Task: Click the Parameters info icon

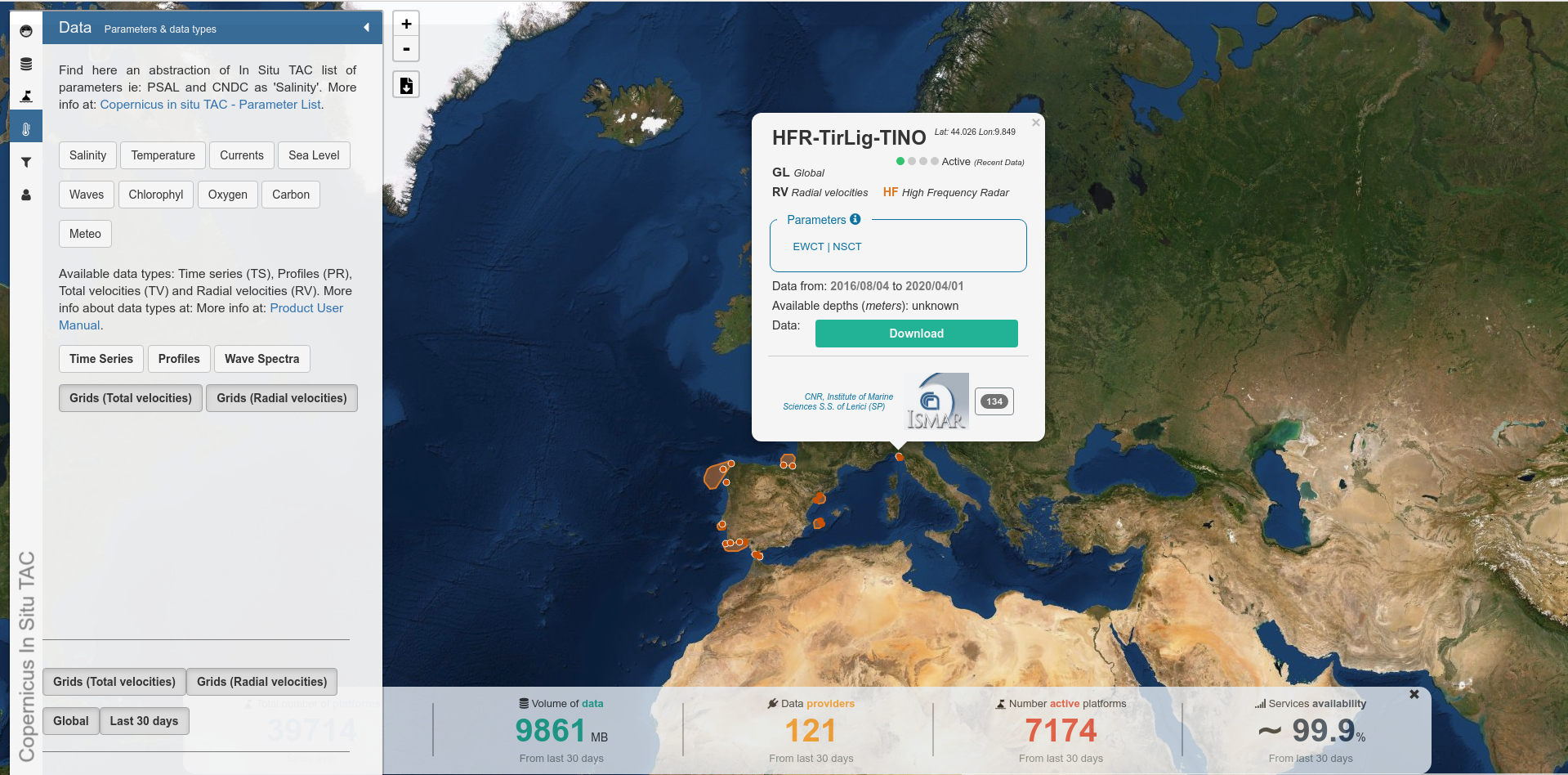Action: pos(855,219)
